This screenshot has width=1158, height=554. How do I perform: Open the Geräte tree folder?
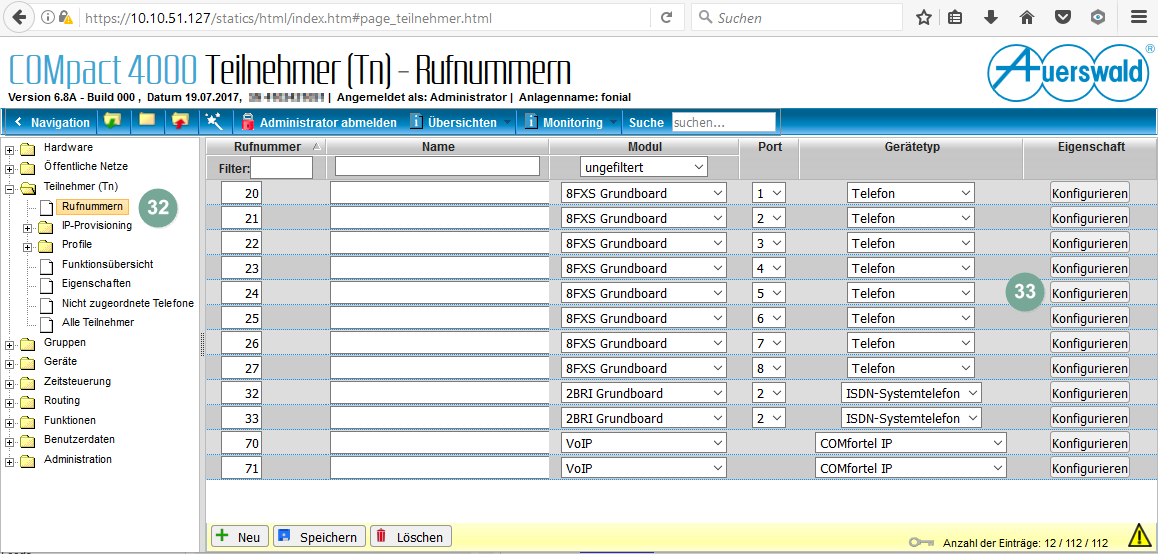click(x=61, y=361)
